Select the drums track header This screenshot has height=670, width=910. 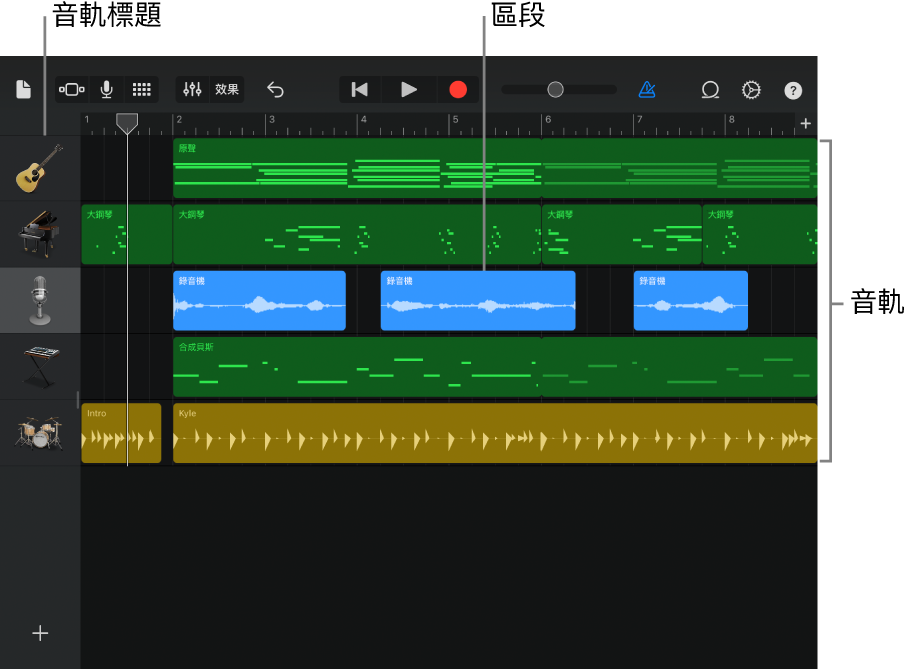coord(40,433)
